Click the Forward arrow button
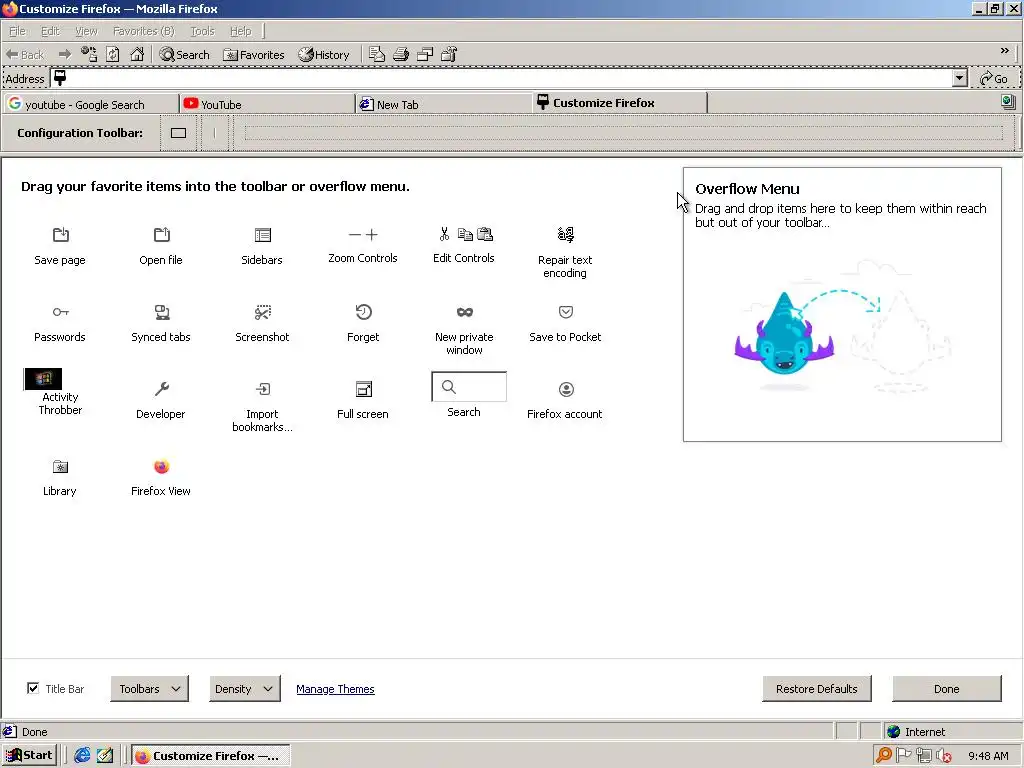 point(64,54)
